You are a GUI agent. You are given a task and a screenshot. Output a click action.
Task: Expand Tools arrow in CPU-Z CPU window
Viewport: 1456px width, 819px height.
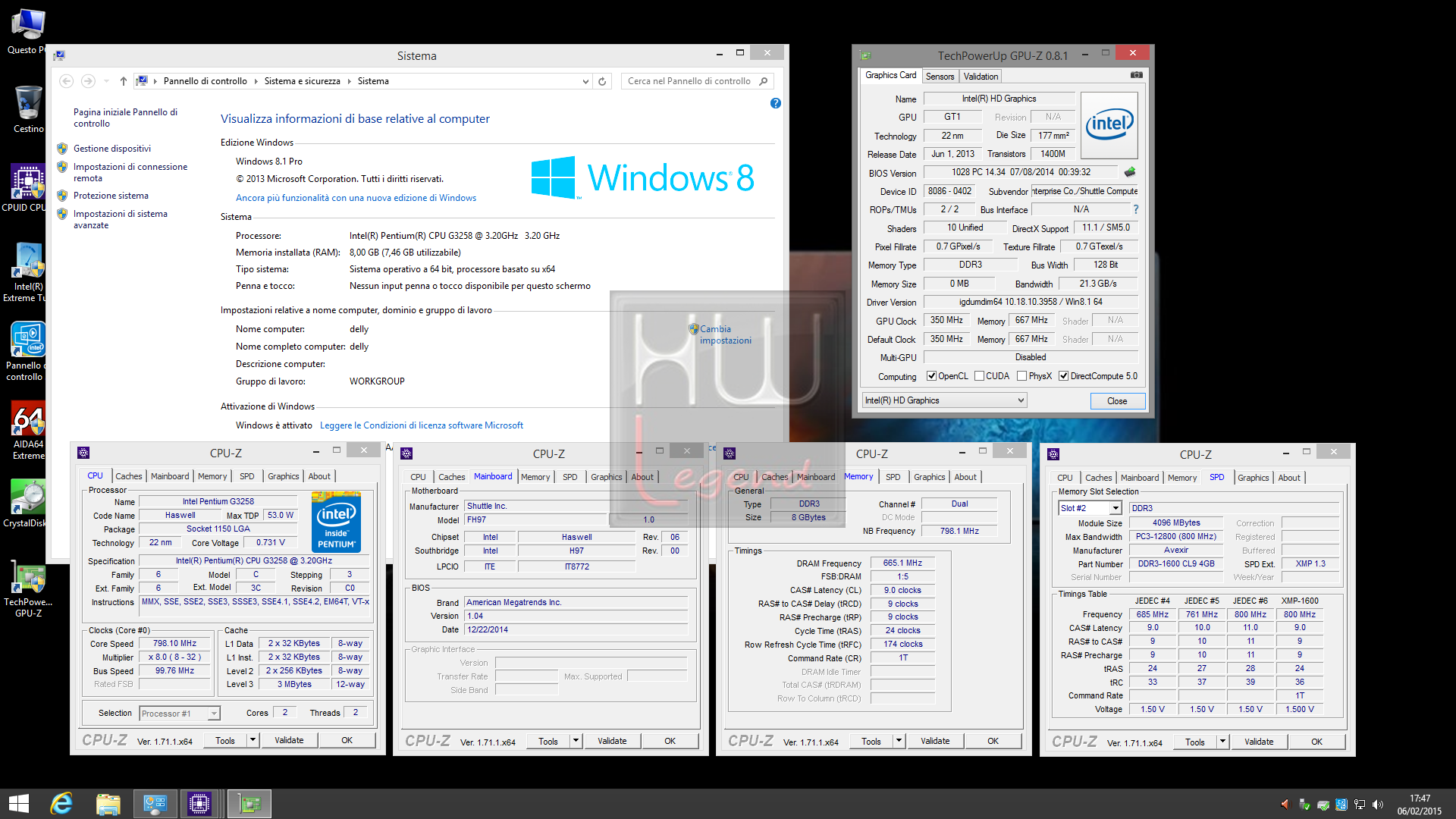tap(253, 740)
